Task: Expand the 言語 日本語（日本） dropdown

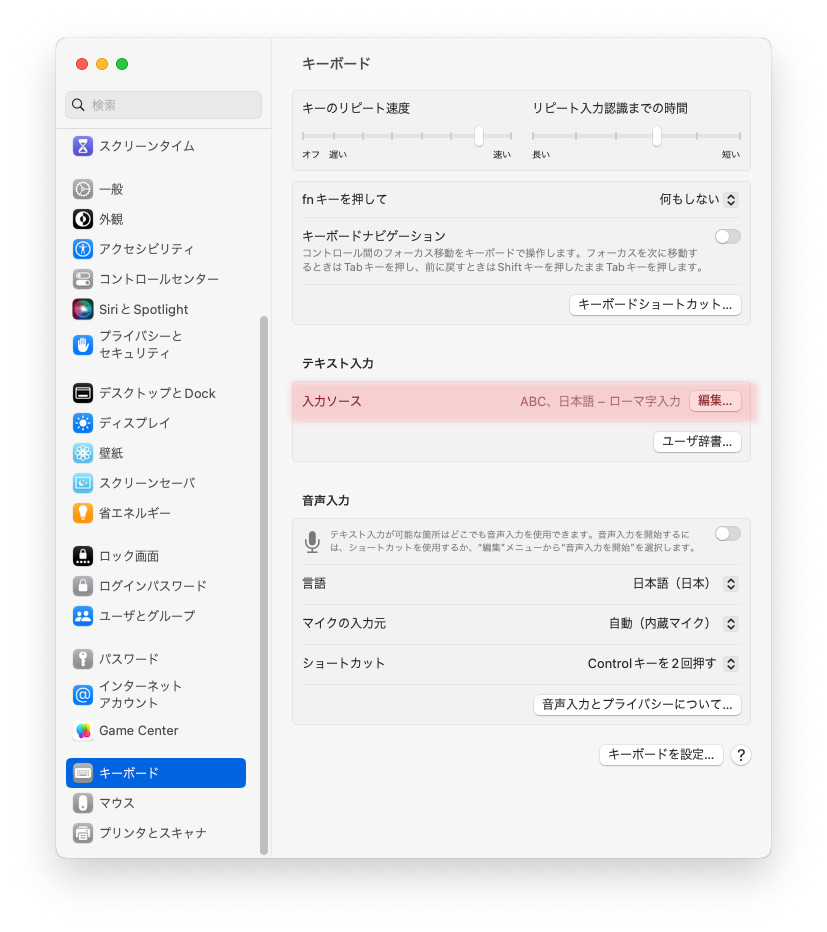Action: [x=686, y=584]
